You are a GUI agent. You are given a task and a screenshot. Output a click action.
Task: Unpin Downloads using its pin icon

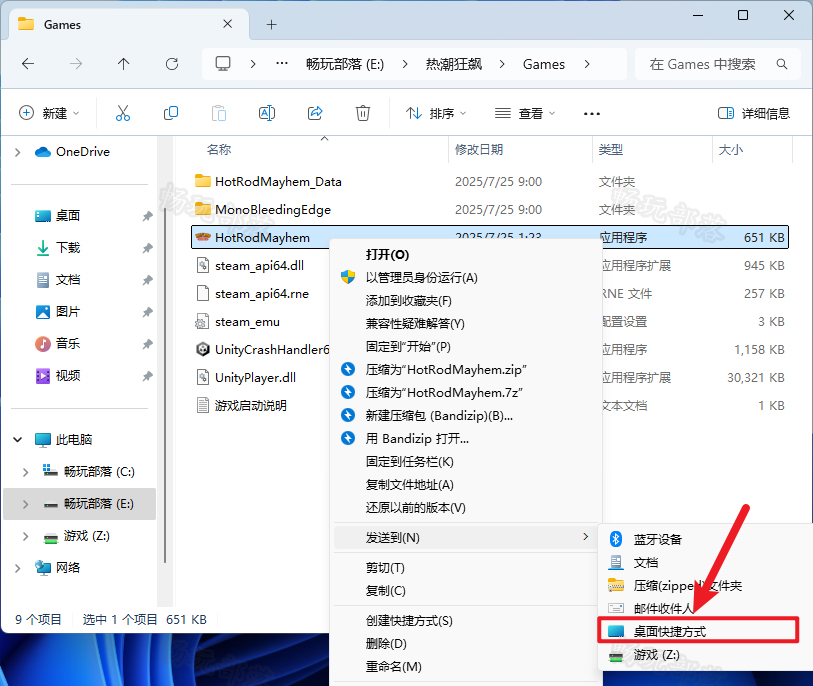coord(148,248)
